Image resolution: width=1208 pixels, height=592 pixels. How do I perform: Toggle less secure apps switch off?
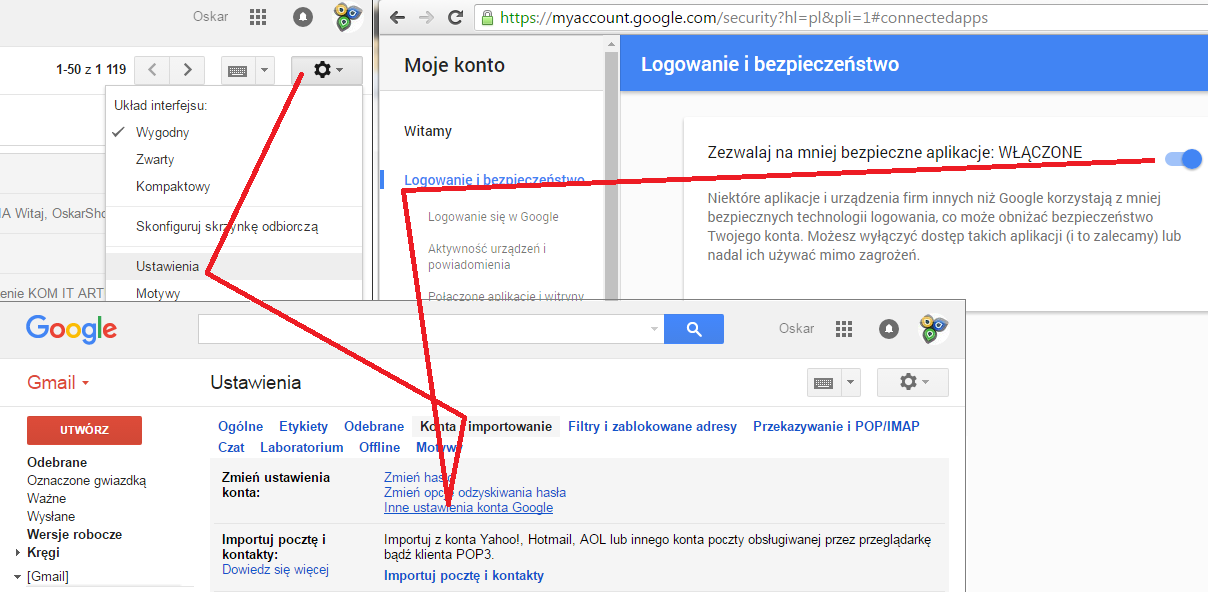[1183, 158]
